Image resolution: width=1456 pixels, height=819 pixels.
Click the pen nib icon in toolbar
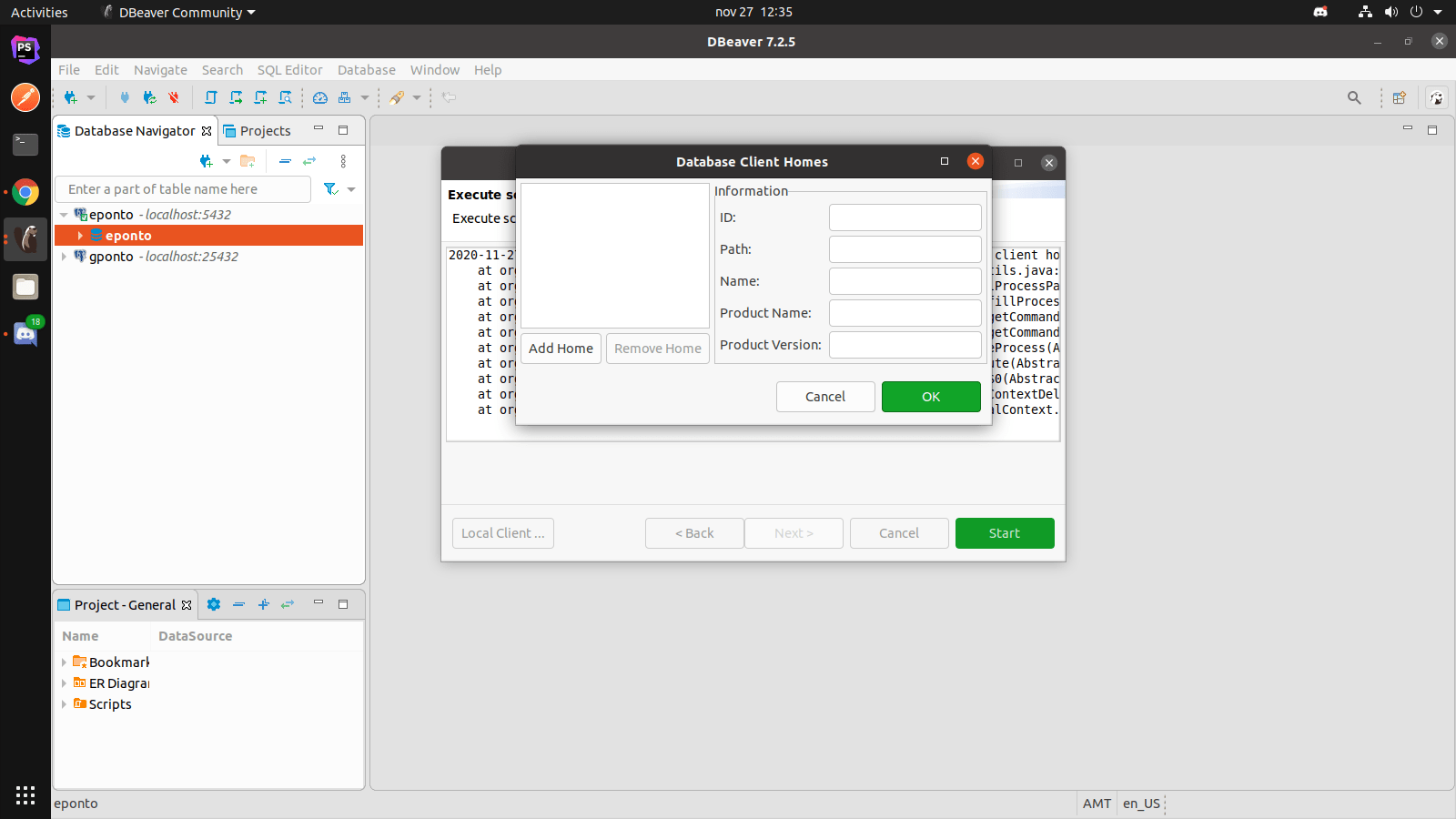pos(397,97)
